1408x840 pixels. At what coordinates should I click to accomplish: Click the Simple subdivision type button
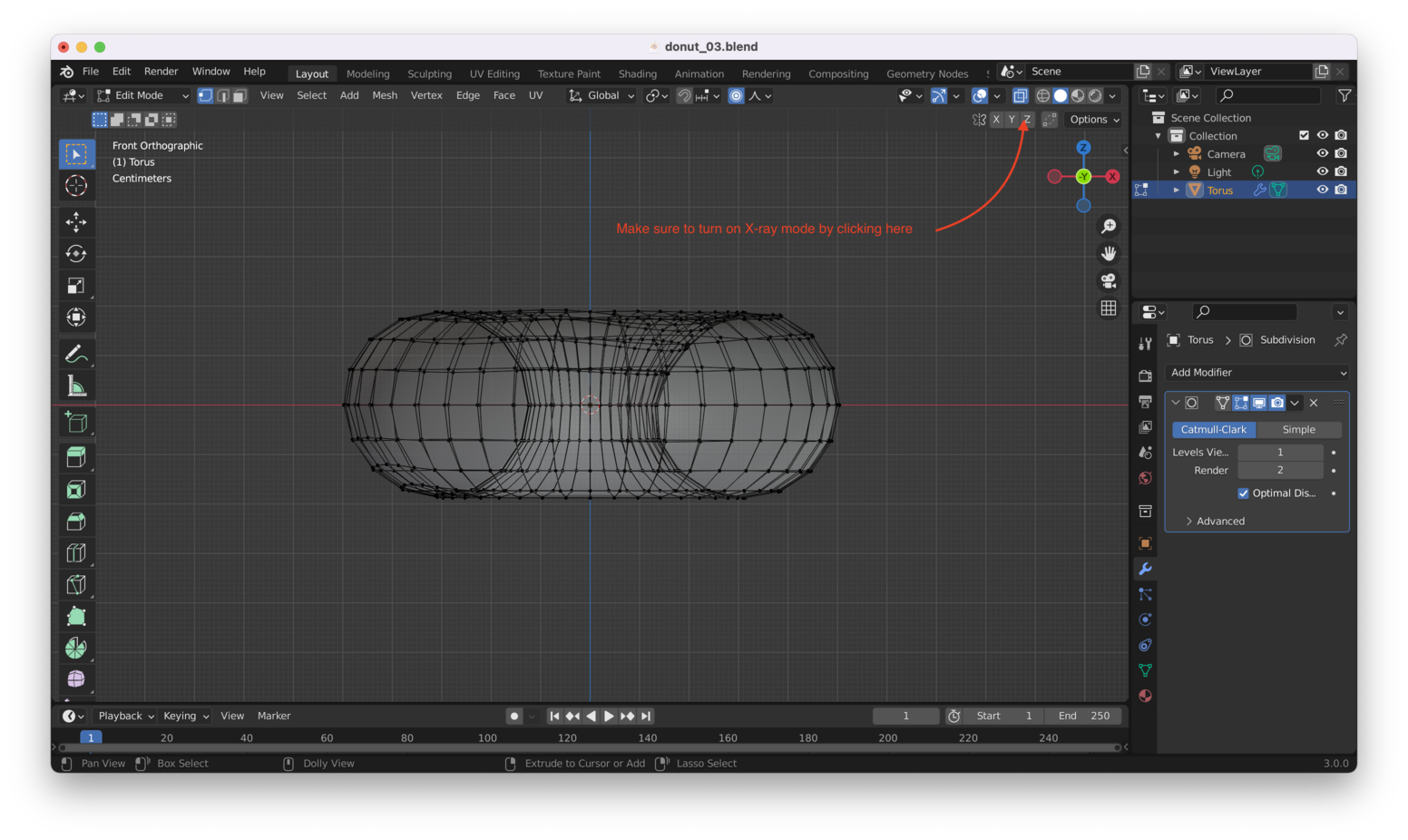click(x=1298, y=430)
